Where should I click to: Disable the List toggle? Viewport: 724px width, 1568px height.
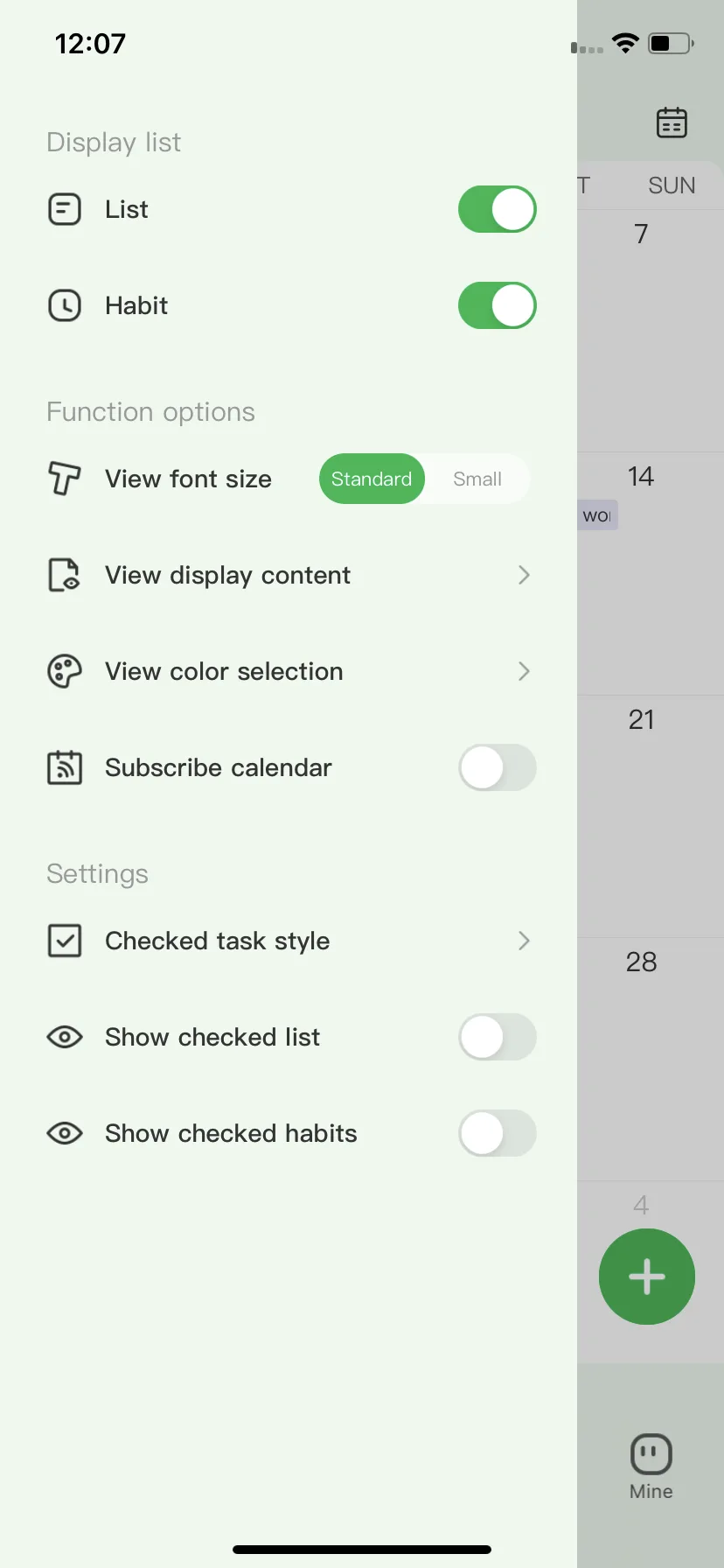pos(498,209)
